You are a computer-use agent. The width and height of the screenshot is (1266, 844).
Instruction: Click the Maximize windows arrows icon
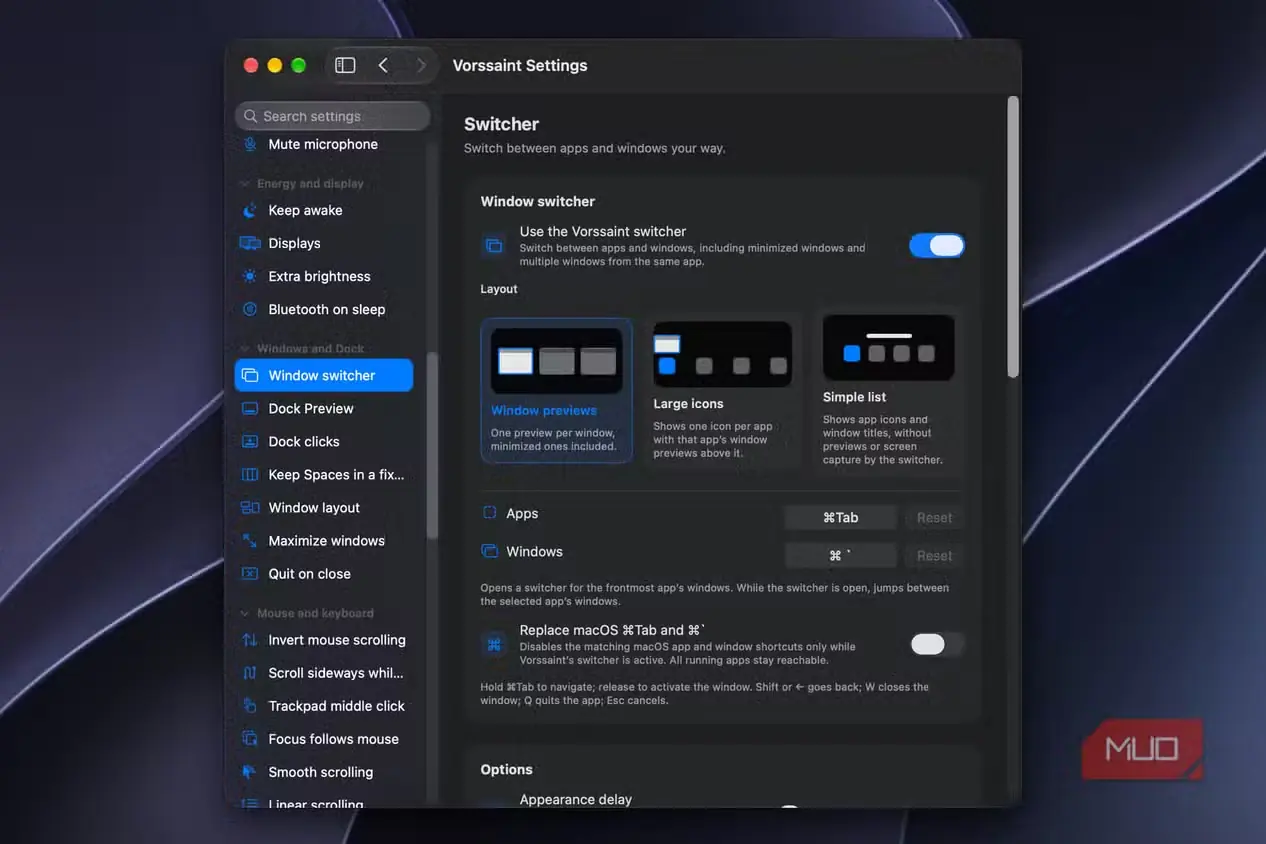tap(250, 540)
